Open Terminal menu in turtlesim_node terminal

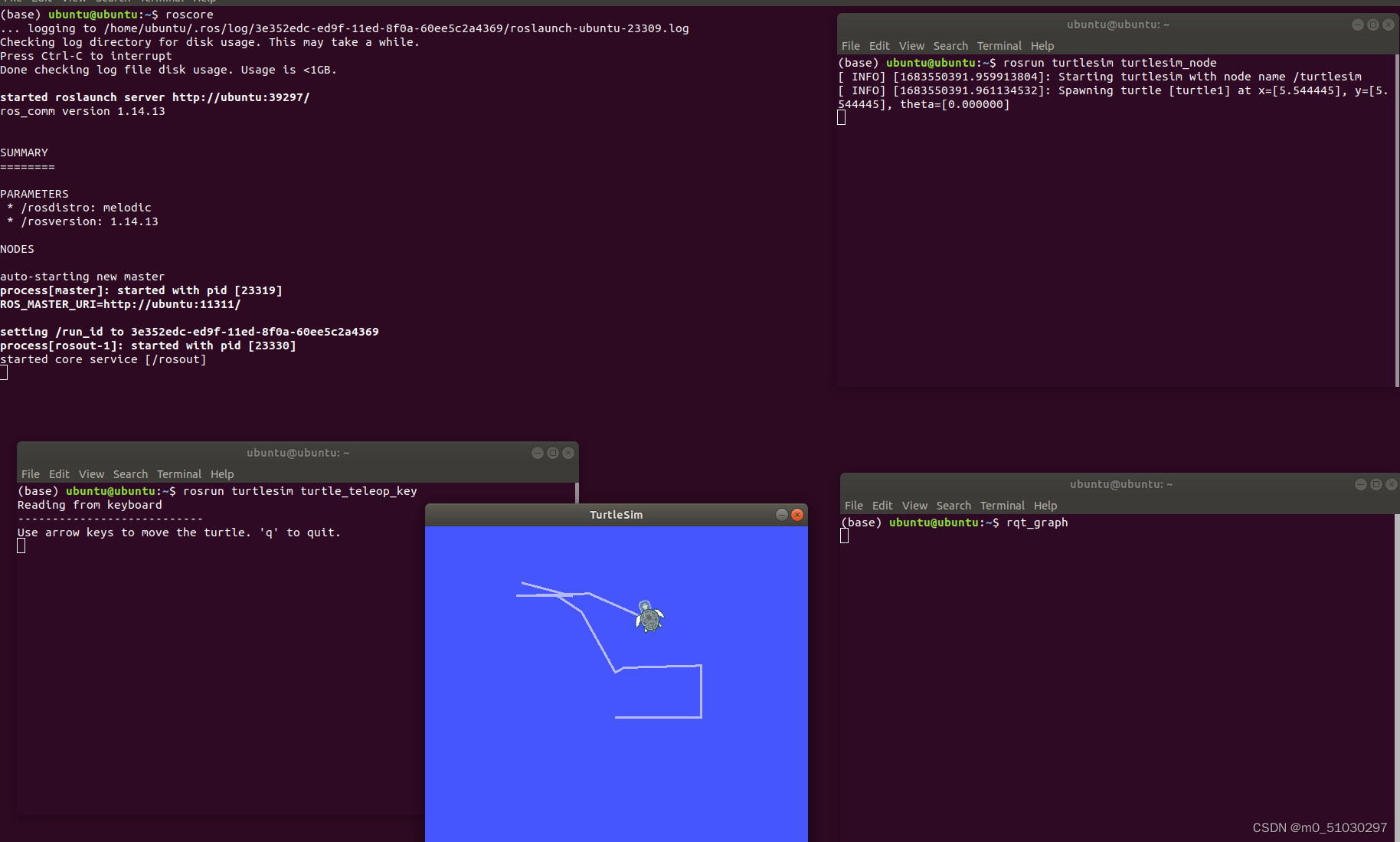pyautogui.click(x=999, y=46)
